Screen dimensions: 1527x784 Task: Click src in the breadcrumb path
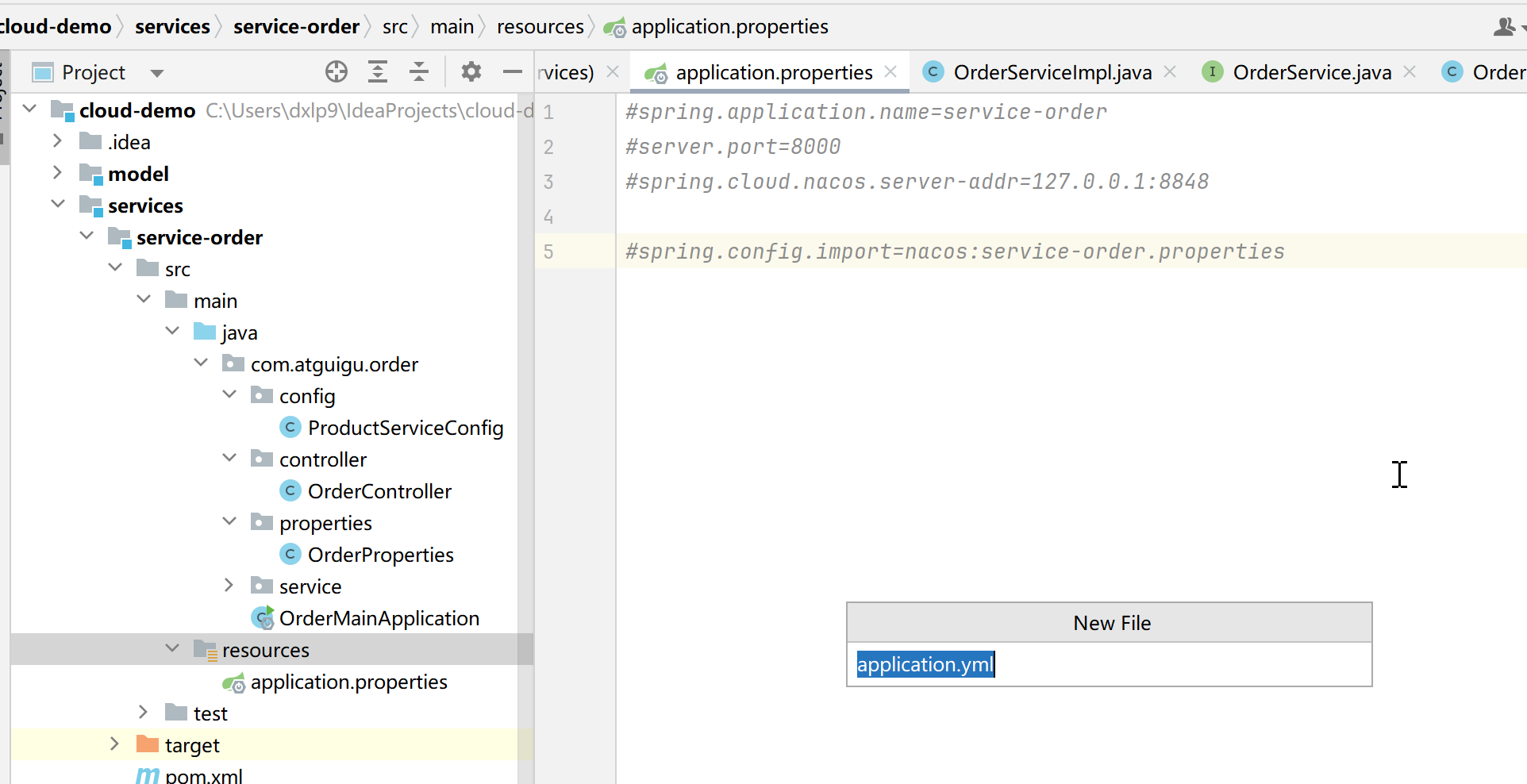coord(394,26)
